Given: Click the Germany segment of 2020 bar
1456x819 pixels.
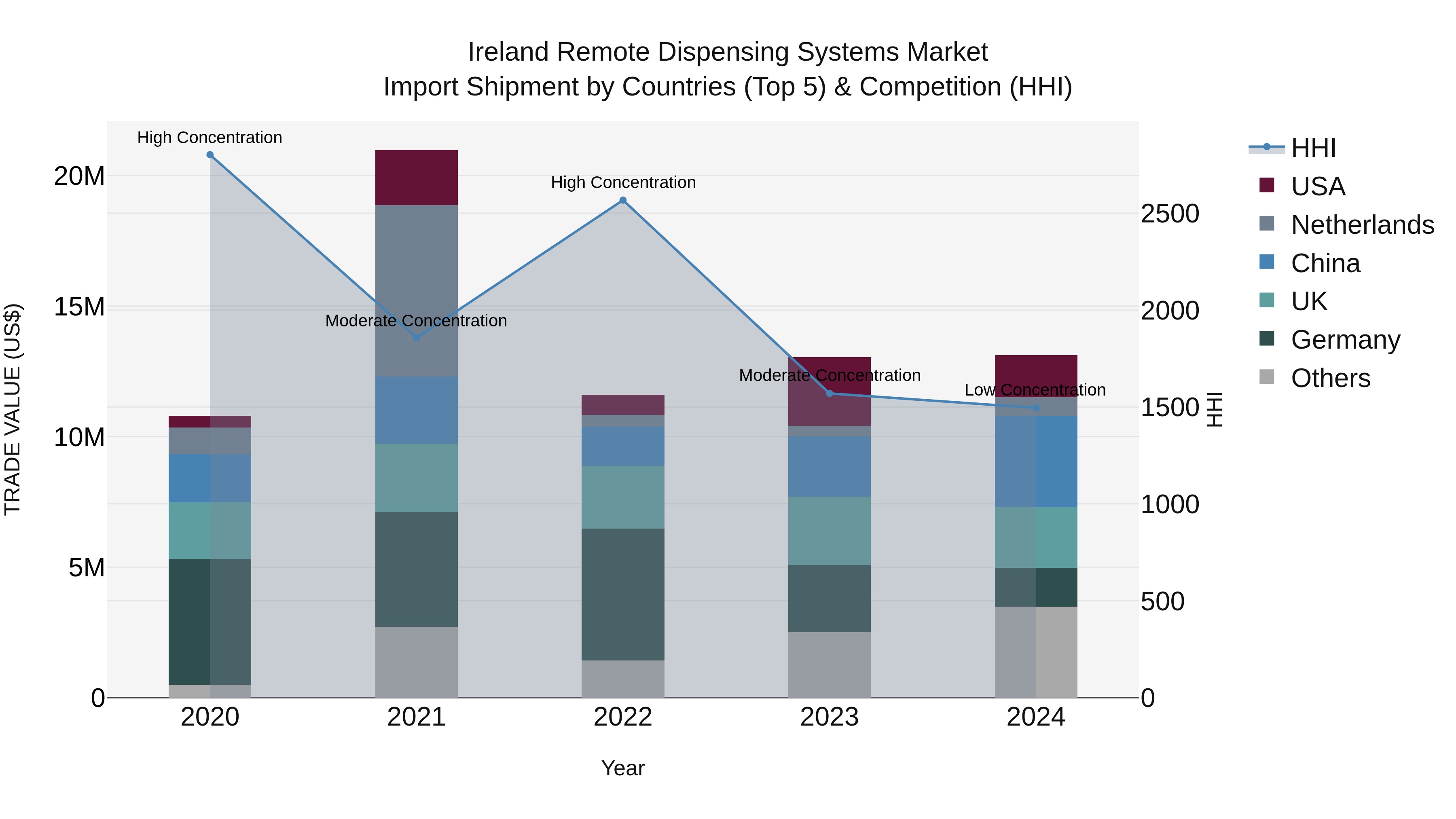Looking at the screenshot, I should click(x=210, y=622).
